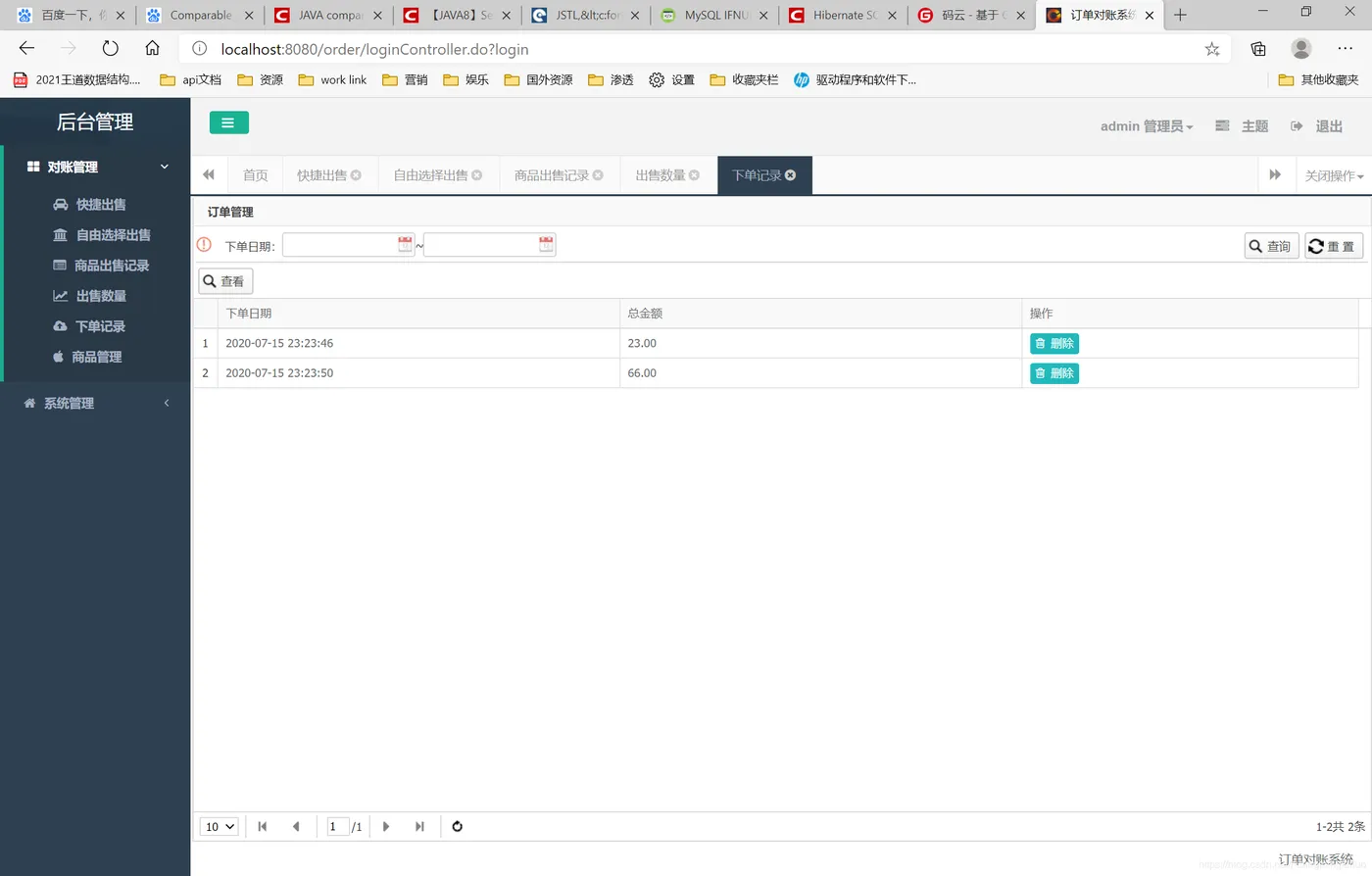The width and height of the screenshot is (1372, 876).
Task: Click the address bar URL
Action: [x=374, y=49]
